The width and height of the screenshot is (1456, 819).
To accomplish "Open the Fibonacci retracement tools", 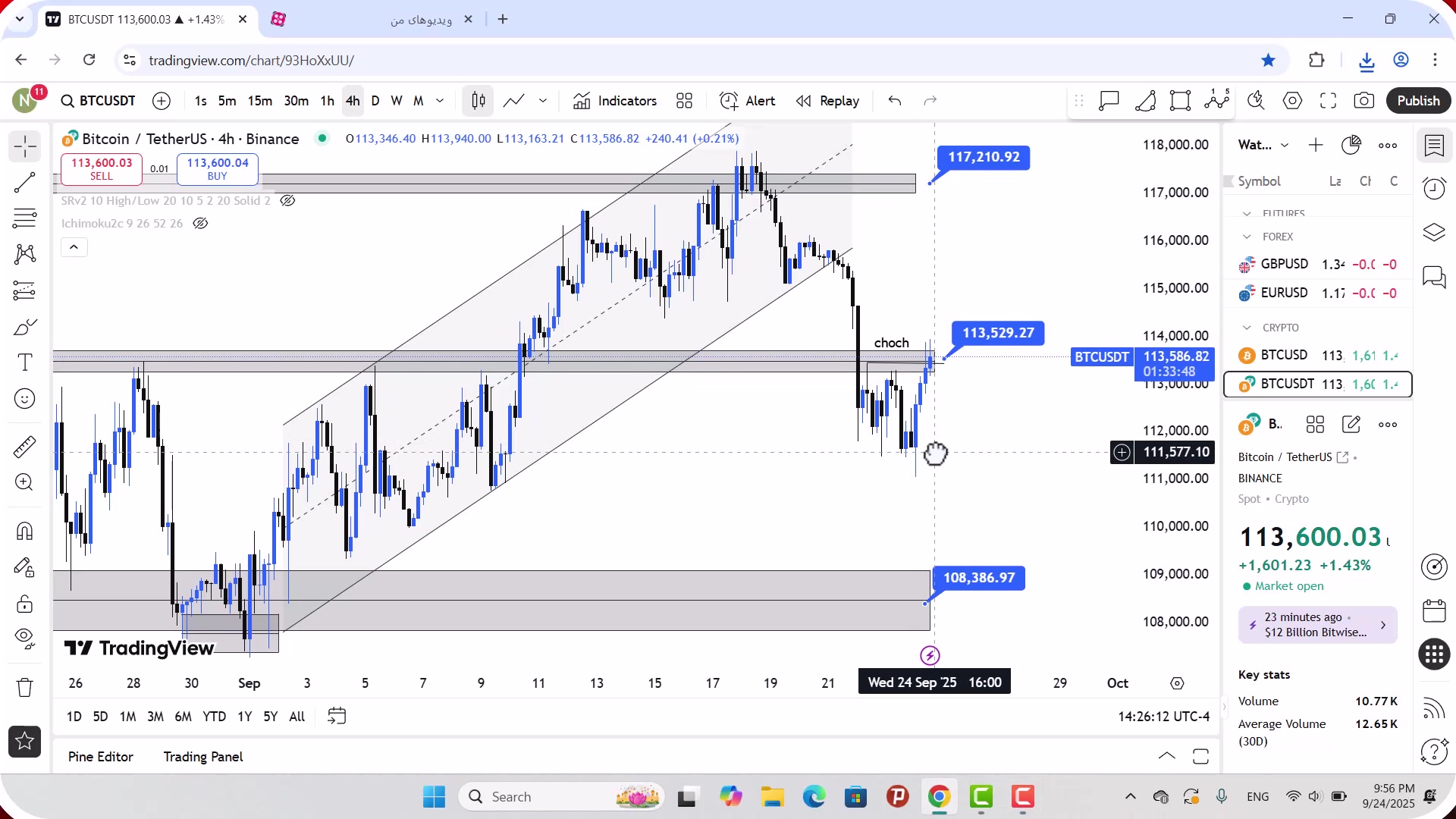I will tap(24, 218).
